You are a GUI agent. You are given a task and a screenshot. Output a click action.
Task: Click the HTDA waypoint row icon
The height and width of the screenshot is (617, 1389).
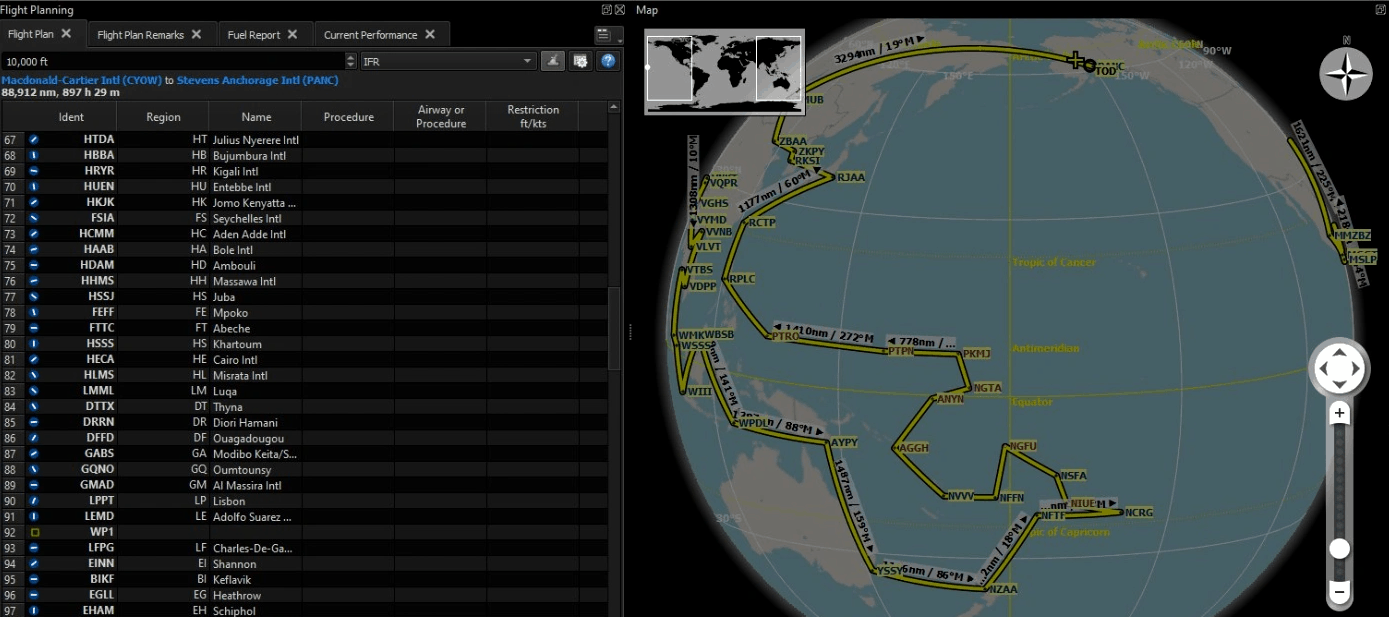click(x=34, y=140)
